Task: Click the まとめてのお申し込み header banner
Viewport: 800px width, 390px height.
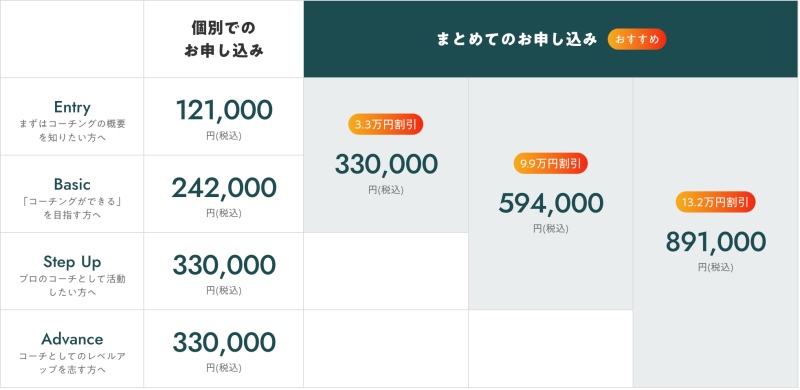Action: click(x=551, y=39)
